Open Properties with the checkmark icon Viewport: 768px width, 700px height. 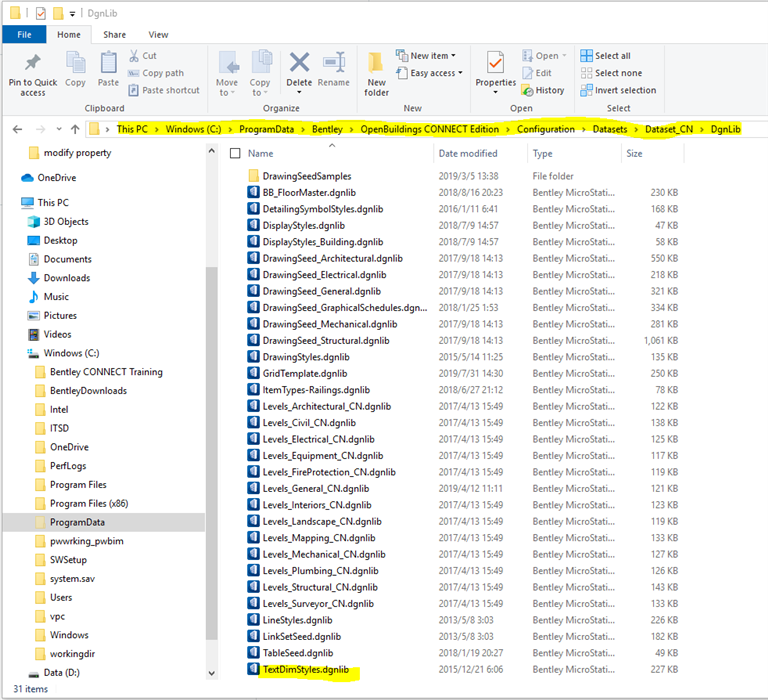496,62
